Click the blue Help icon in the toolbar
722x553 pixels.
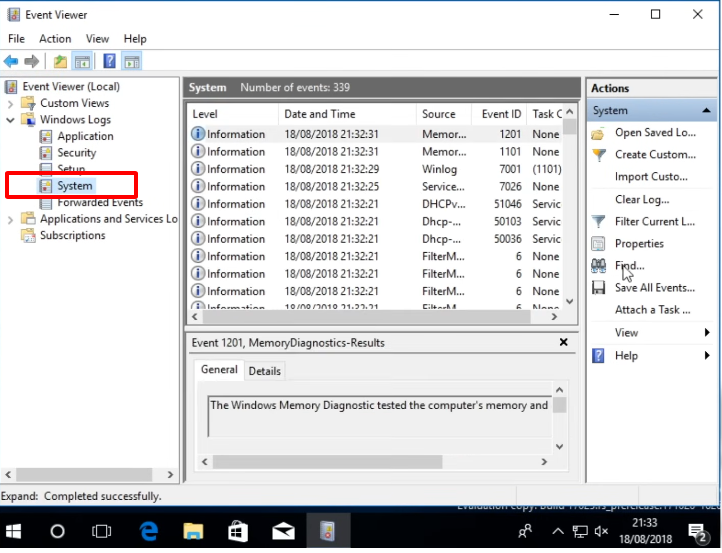[109, 61]
